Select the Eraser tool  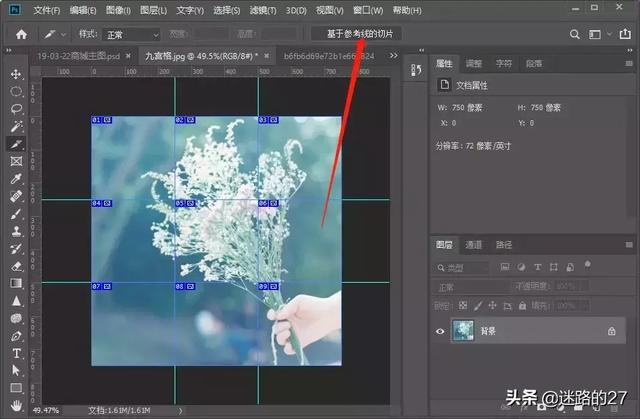pyautogui.click(x=17, y=266)
